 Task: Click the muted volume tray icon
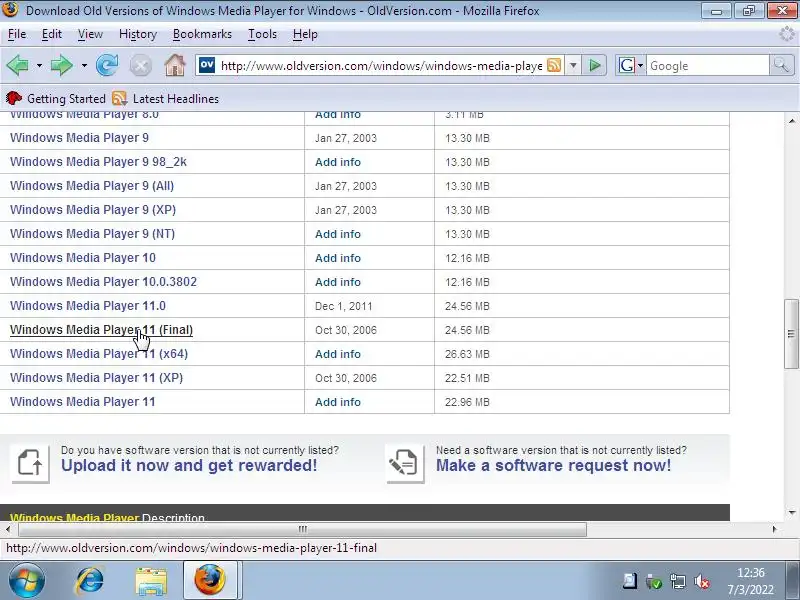703,581
